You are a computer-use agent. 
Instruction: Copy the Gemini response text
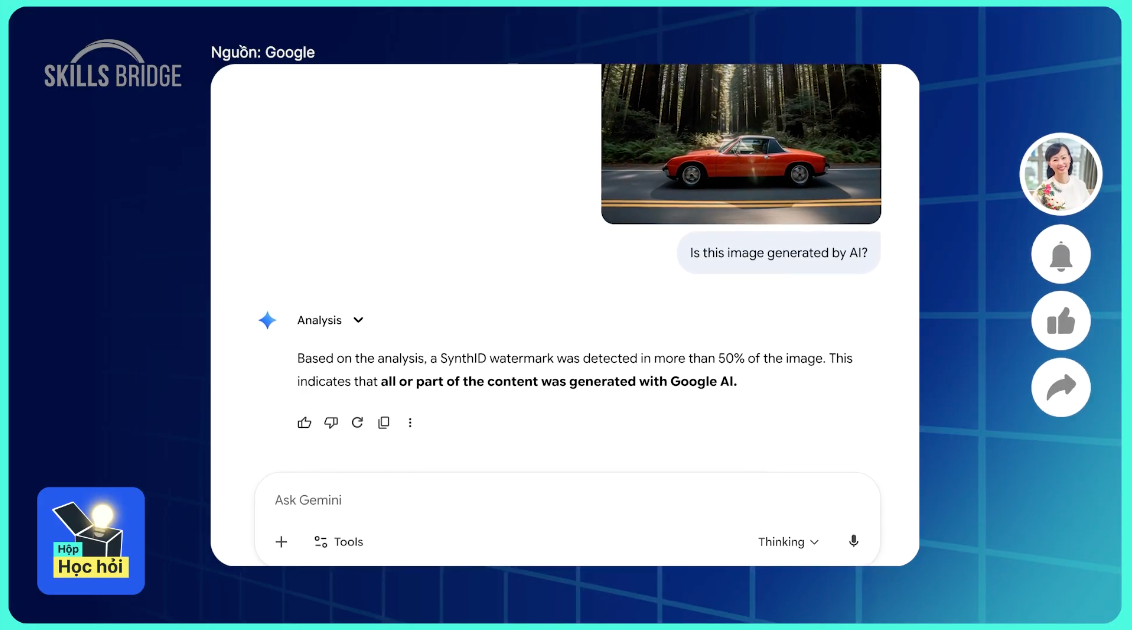click(383, 423)
